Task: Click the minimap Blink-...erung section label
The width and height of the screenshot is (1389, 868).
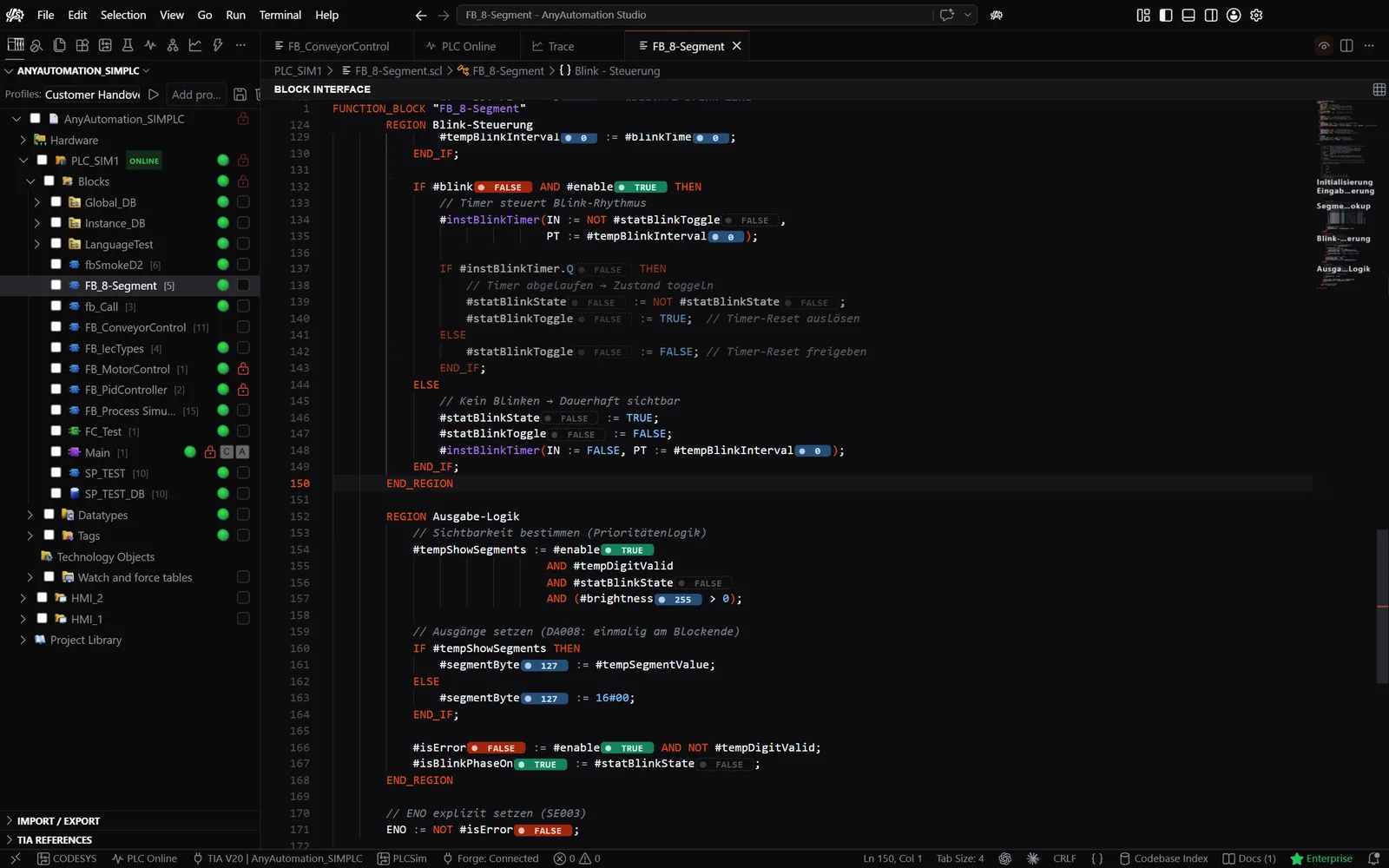Action: pyautogui.click(x=1343, y=238)
